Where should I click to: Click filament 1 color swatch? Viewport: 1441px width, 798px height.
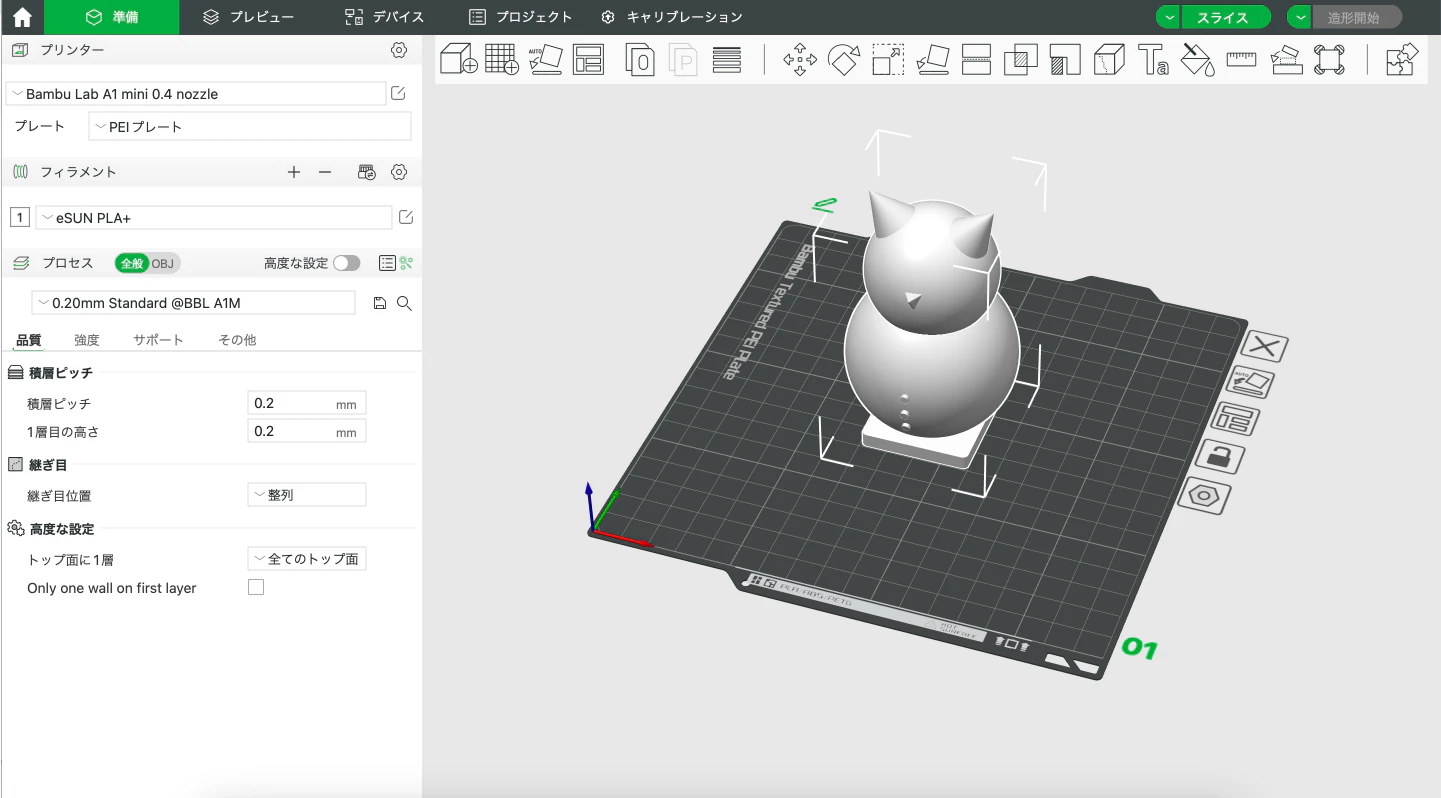20,217
